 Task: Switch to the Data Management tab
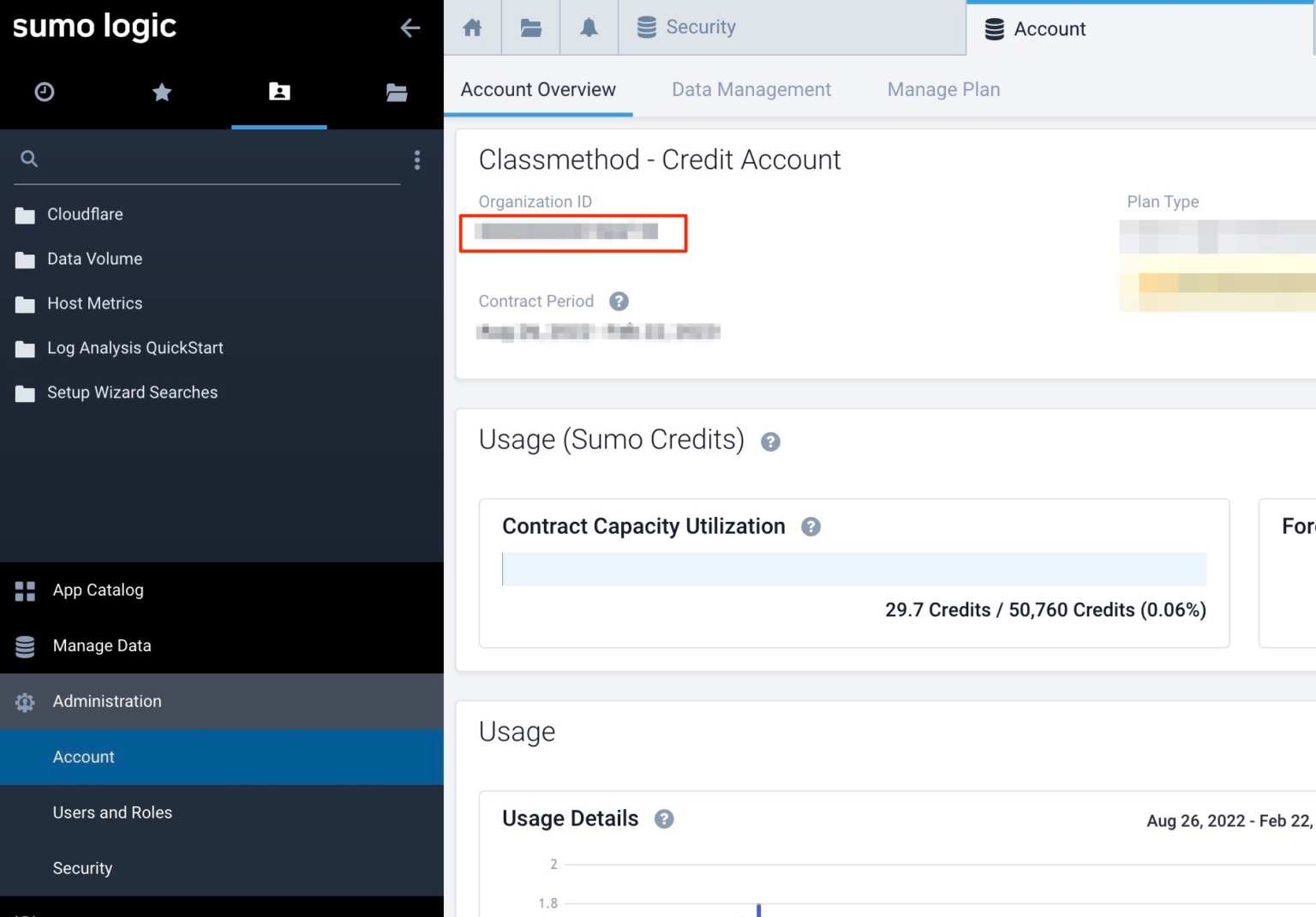click(751, 89)
